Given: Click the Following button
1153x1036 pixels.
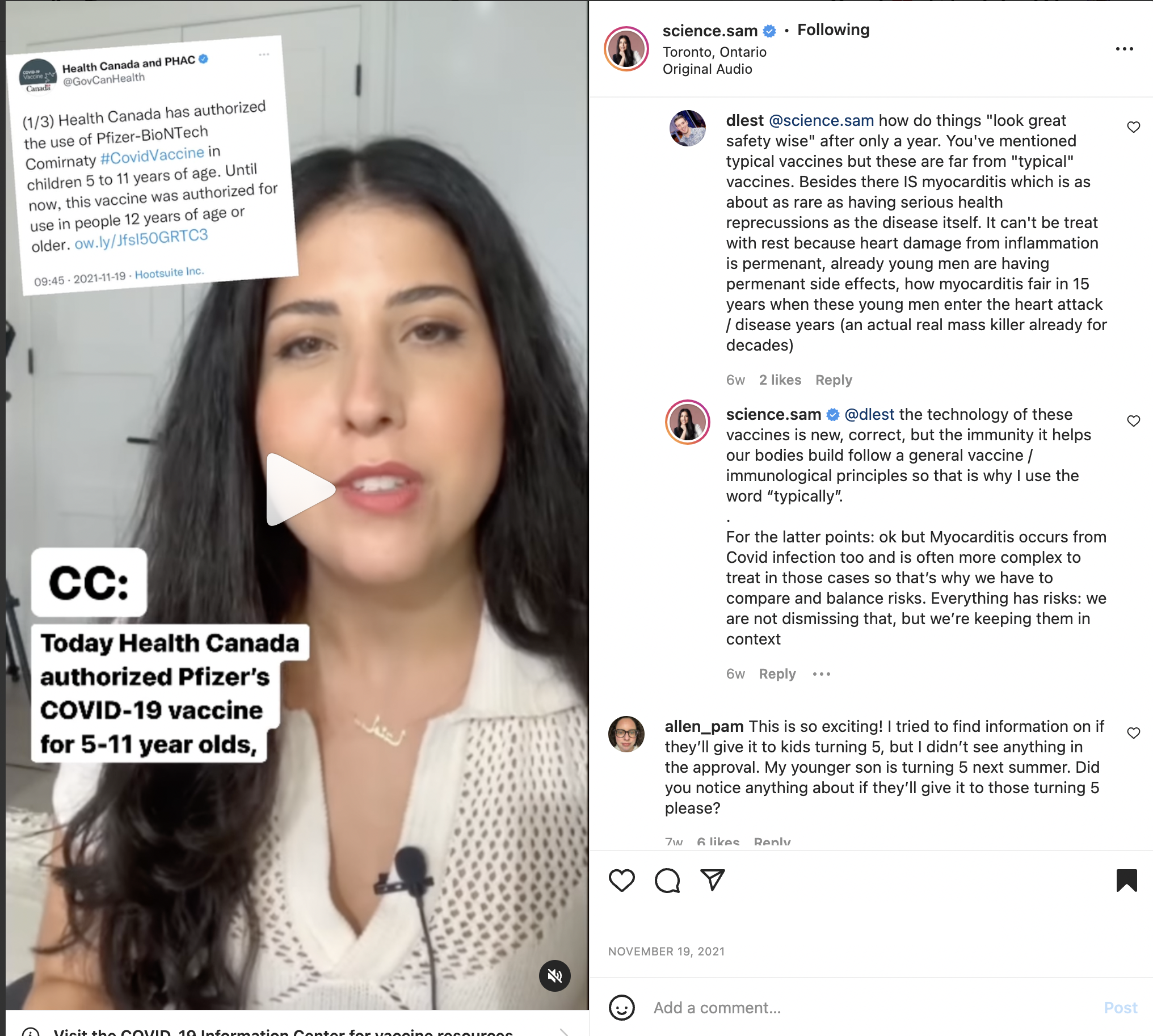Looking at the screenshot, I should click(x=833, y=30).
